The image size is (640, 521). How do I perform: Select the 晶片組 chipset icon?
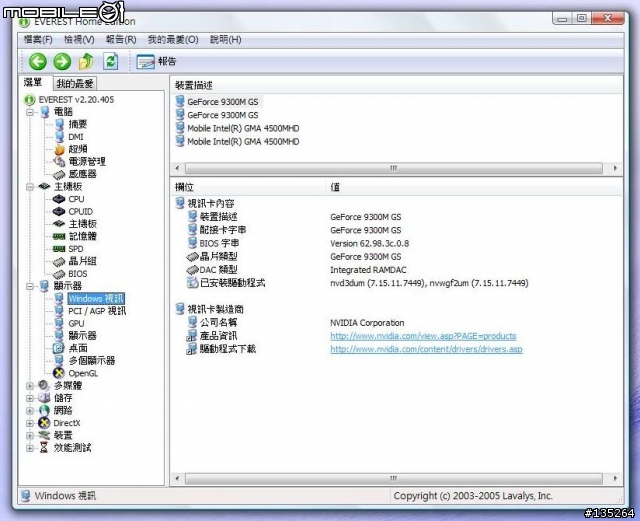[59, 261]
